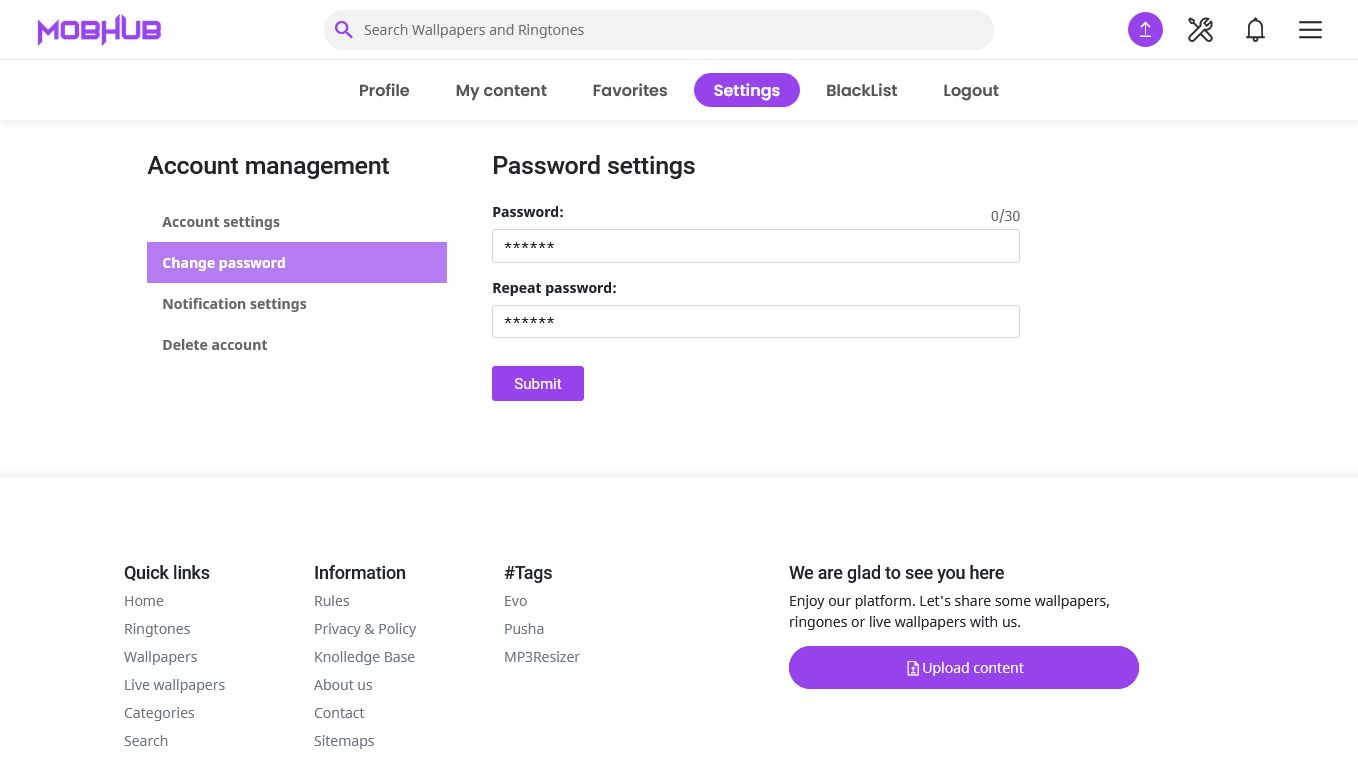Select Logout in the navigation
This screenshot has height=768, width=1358.
970,90
